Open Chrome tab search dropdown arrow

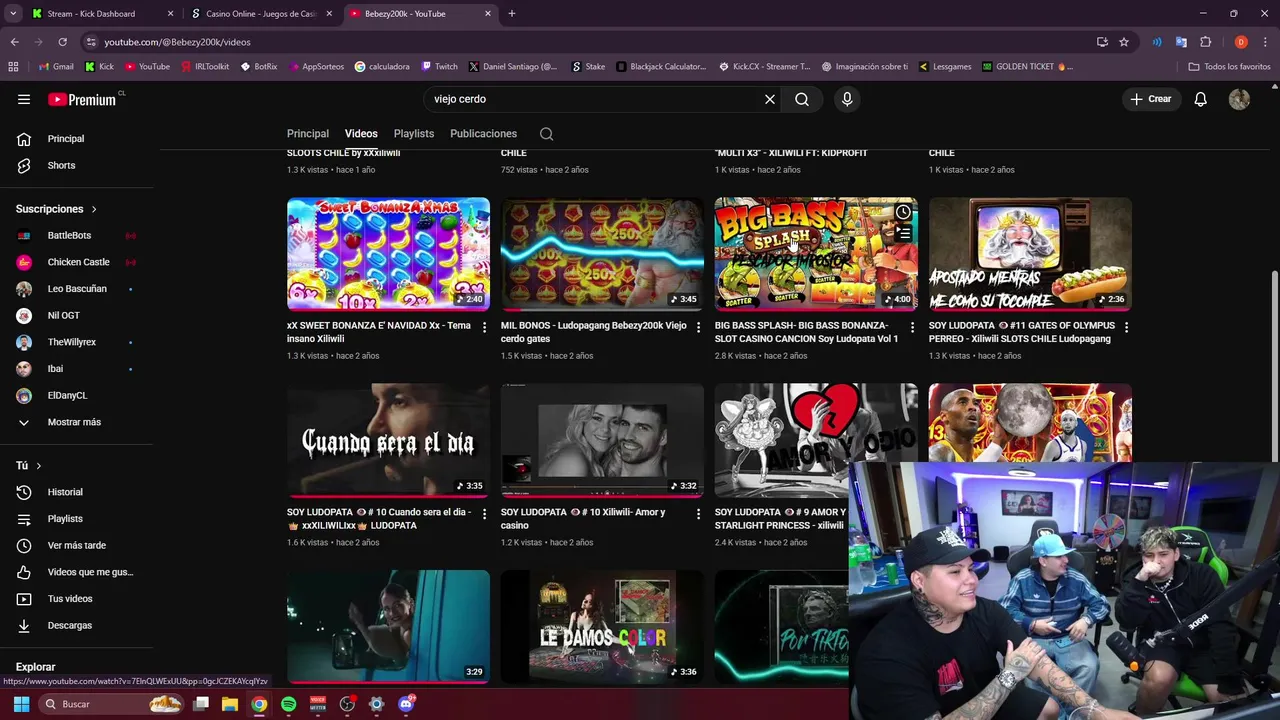click(x=13, y=14)
